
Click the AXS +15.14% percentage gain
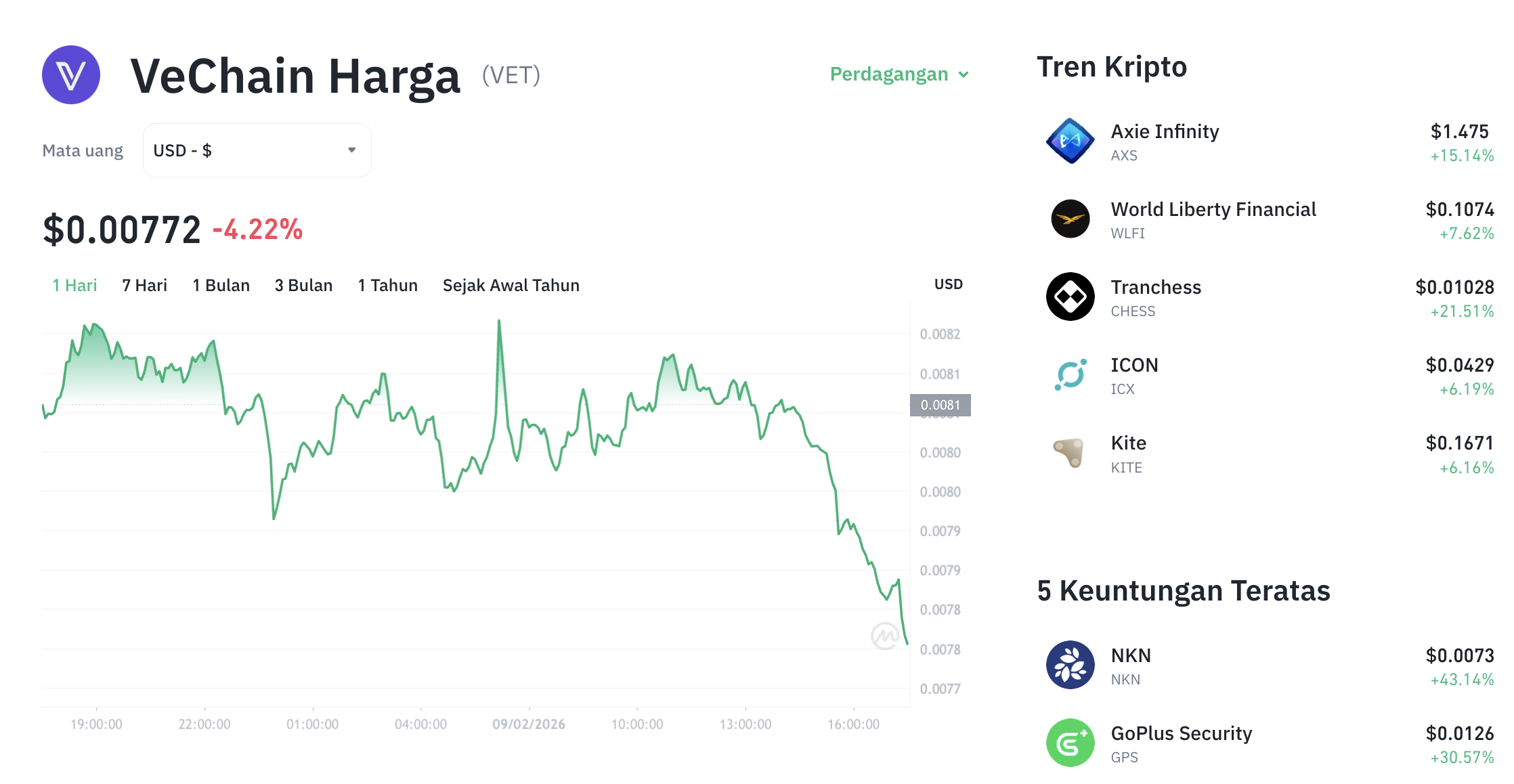pyautogui.click(x=1461, y=155)
